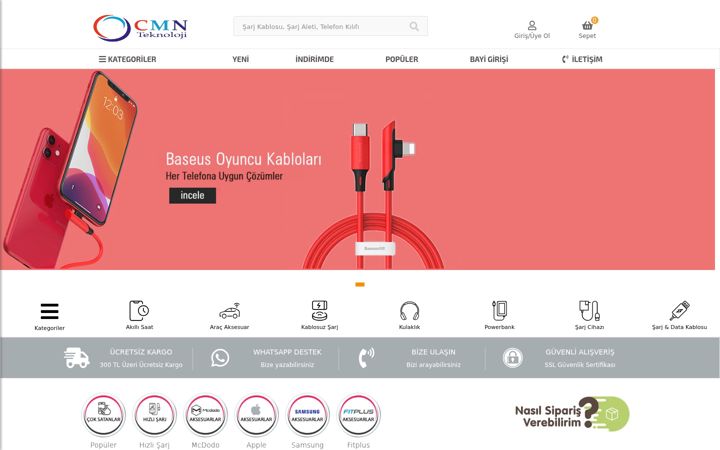The image size is (720, 450).
Task: Click the Nasıl Sipariş Verebilirim graphic
Action: [572, 413]
